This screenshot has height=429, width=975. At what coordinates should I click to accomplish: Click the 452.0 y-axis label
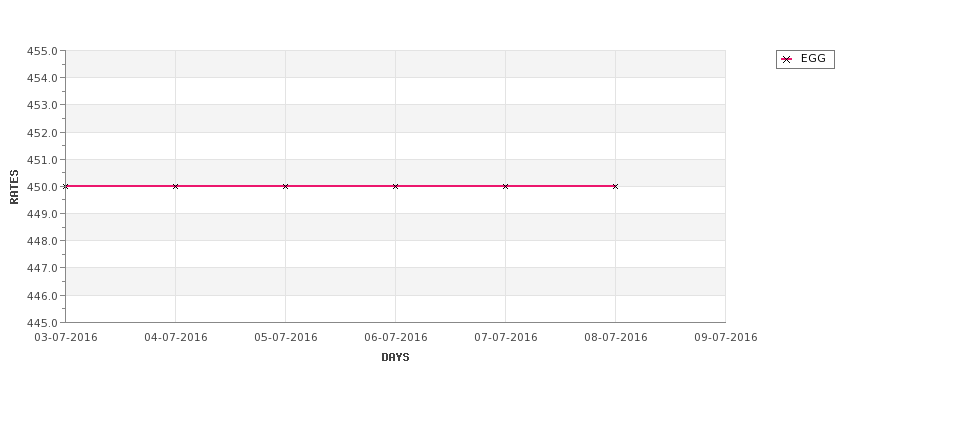(x=42, y=132)
